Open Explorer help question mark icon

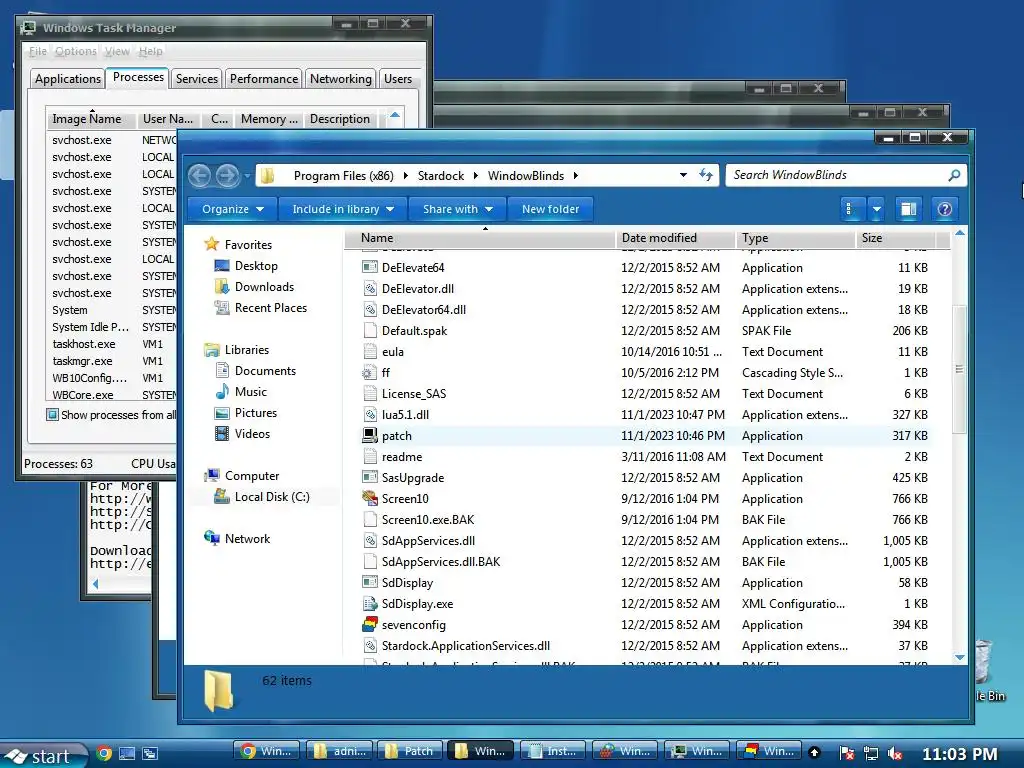944,209
